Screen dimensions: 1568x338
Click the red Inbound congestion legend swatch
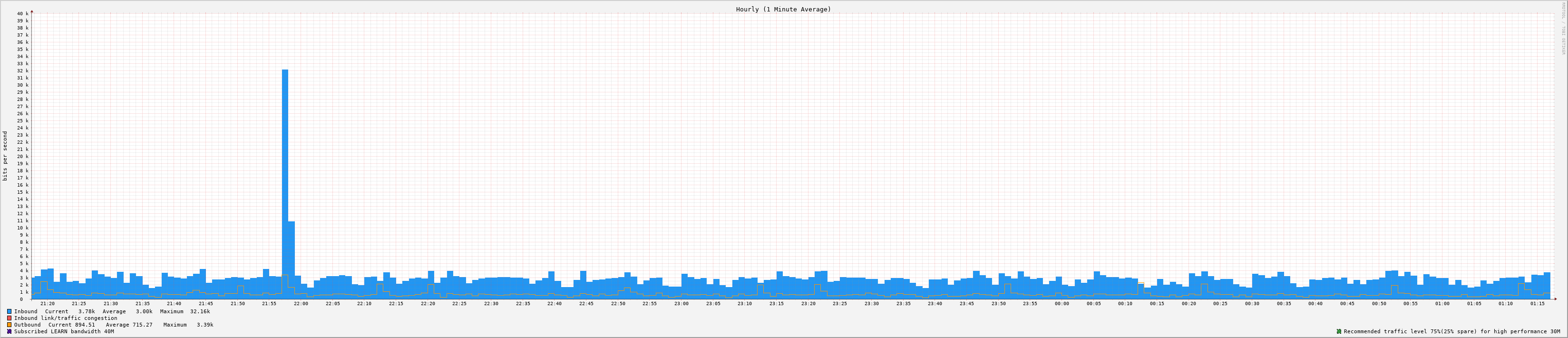(9, 318)
